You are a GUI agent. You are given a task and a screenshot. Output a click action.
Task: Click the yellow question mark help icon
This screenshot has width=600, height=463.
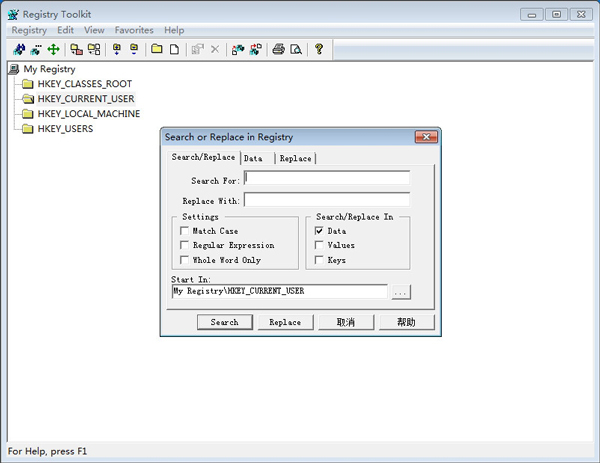319,49
